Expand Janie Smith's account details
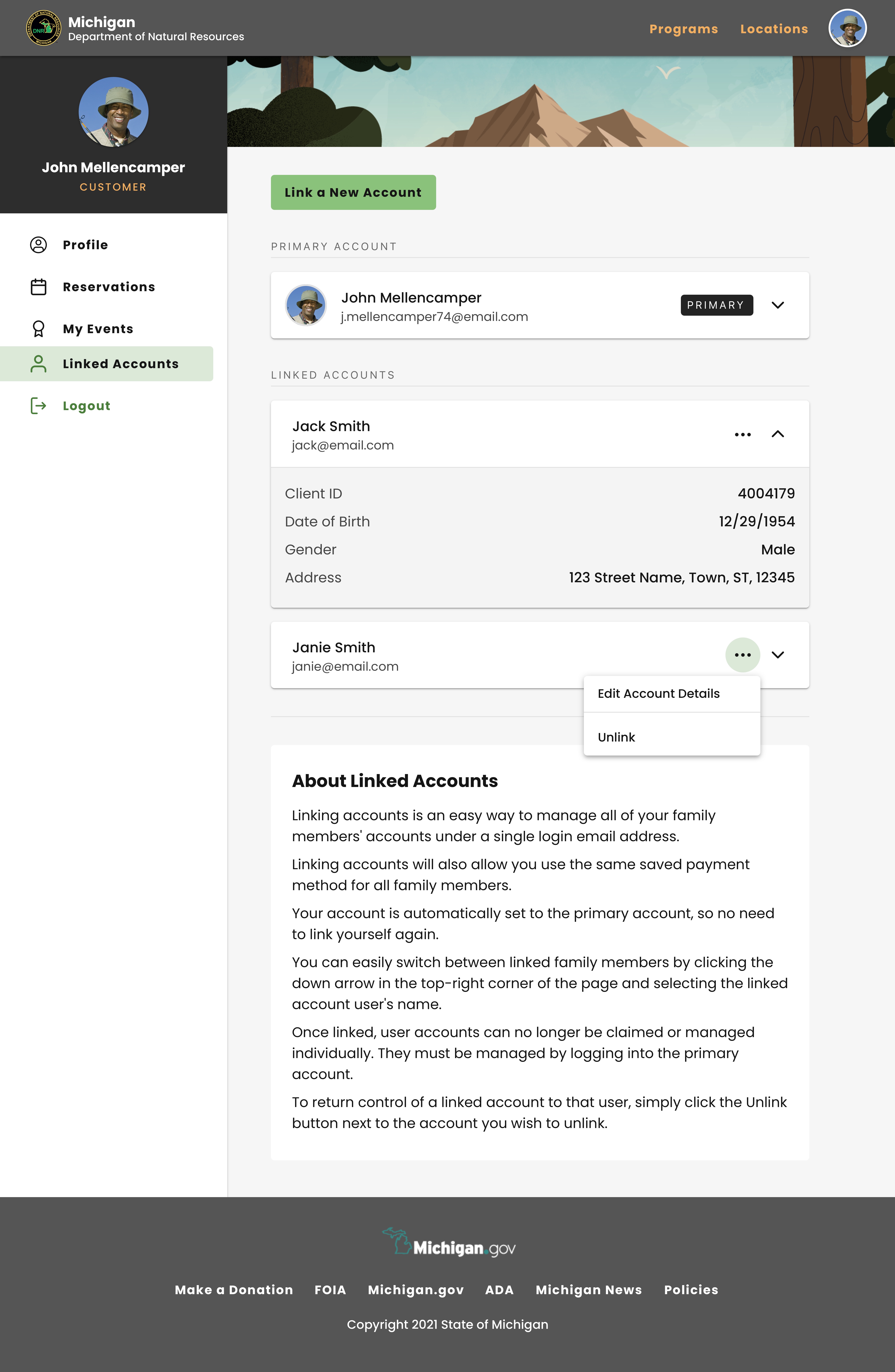The width and height of the screenshot is (895, 1372). pyautogui.click(x=777, y=655)
